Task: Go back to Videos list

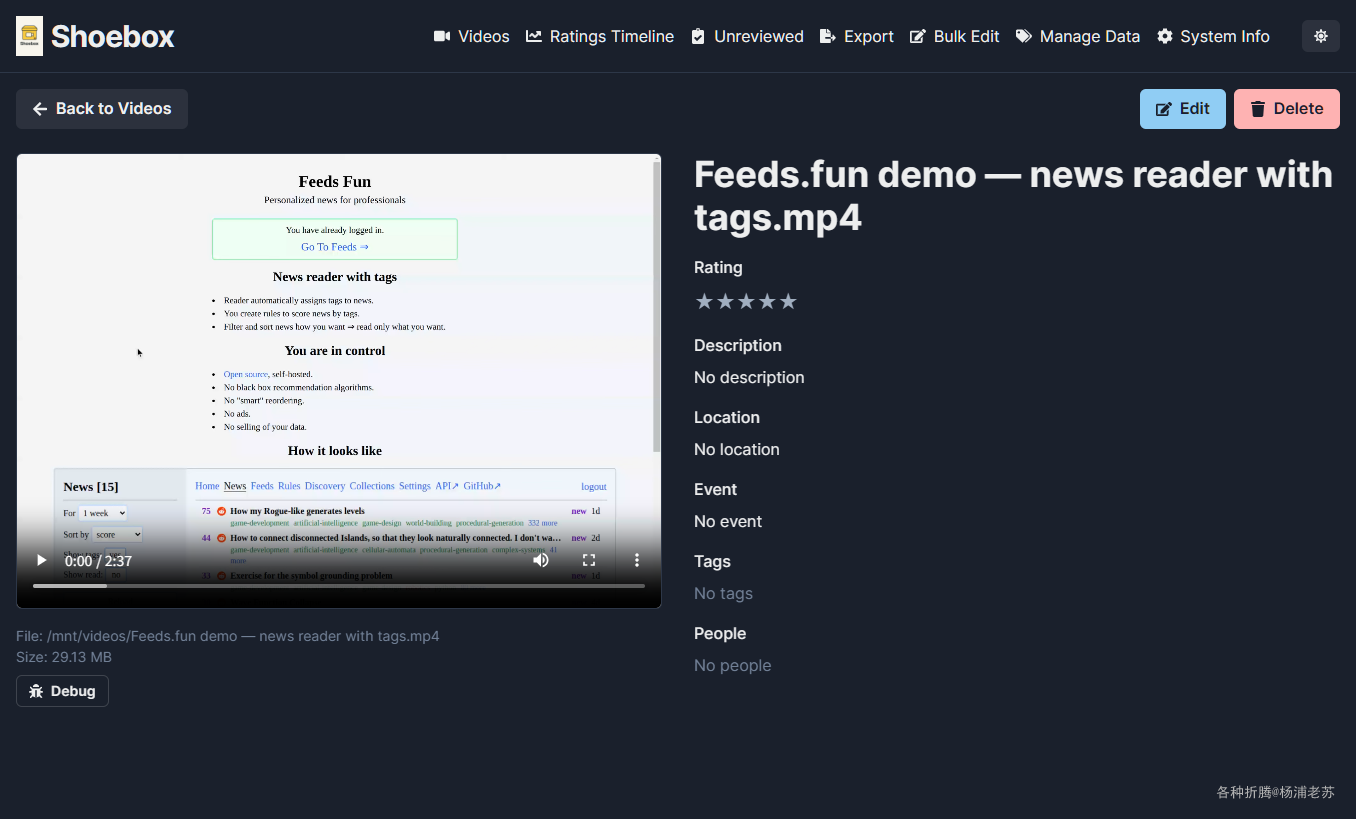Action: tap(102, 109)
